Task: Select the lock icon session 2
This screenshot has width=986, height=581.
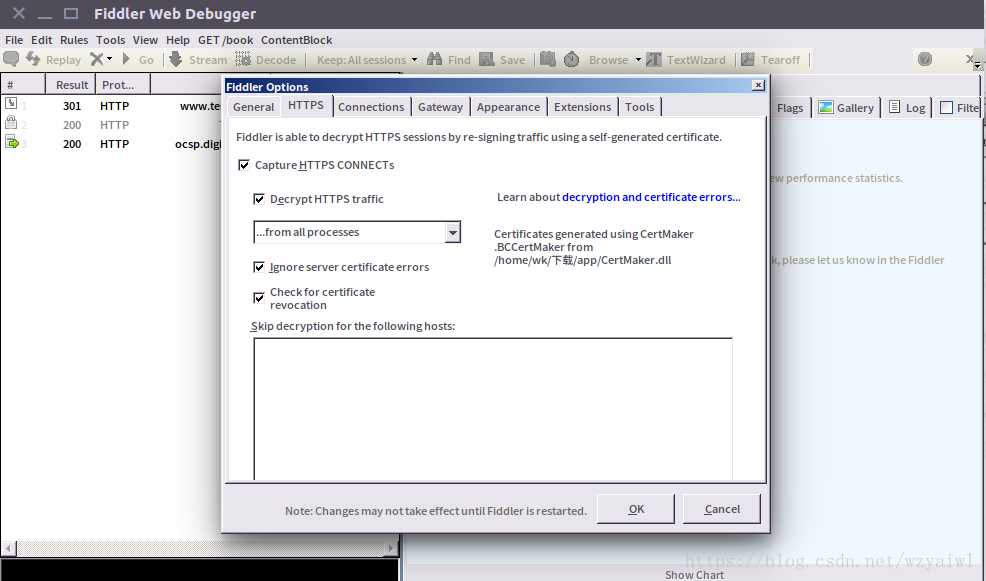Action: [11, 123]
